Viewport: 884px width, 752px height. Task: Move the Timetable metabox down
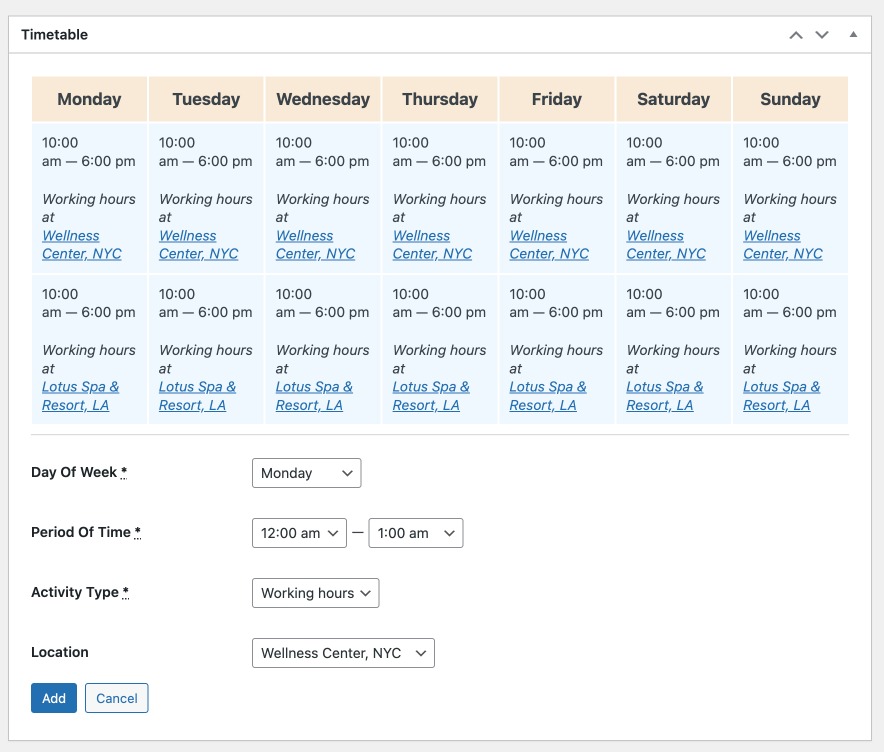[x=821, y=33]
